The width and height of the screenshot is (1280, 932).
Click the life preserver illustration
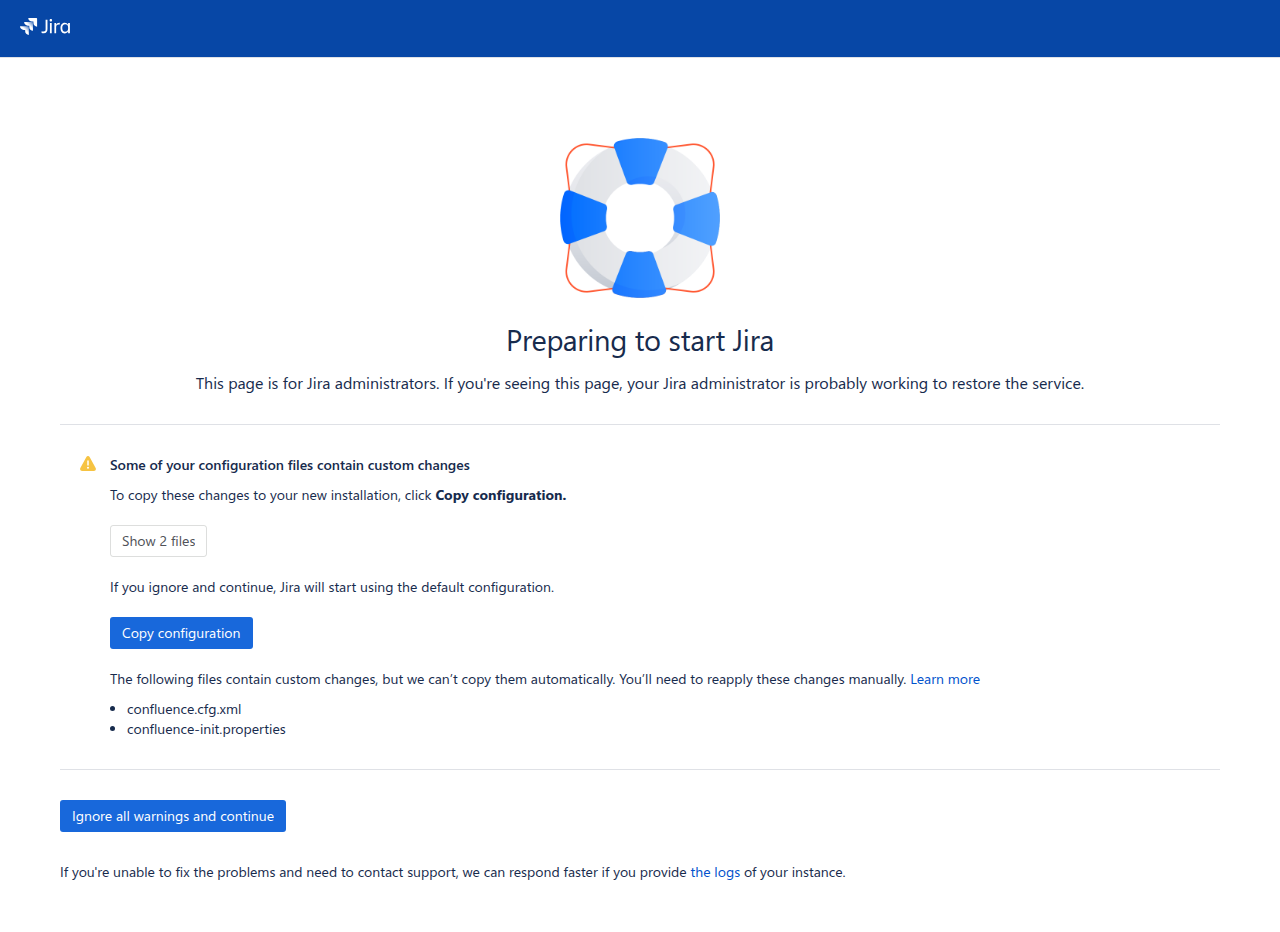640,218
